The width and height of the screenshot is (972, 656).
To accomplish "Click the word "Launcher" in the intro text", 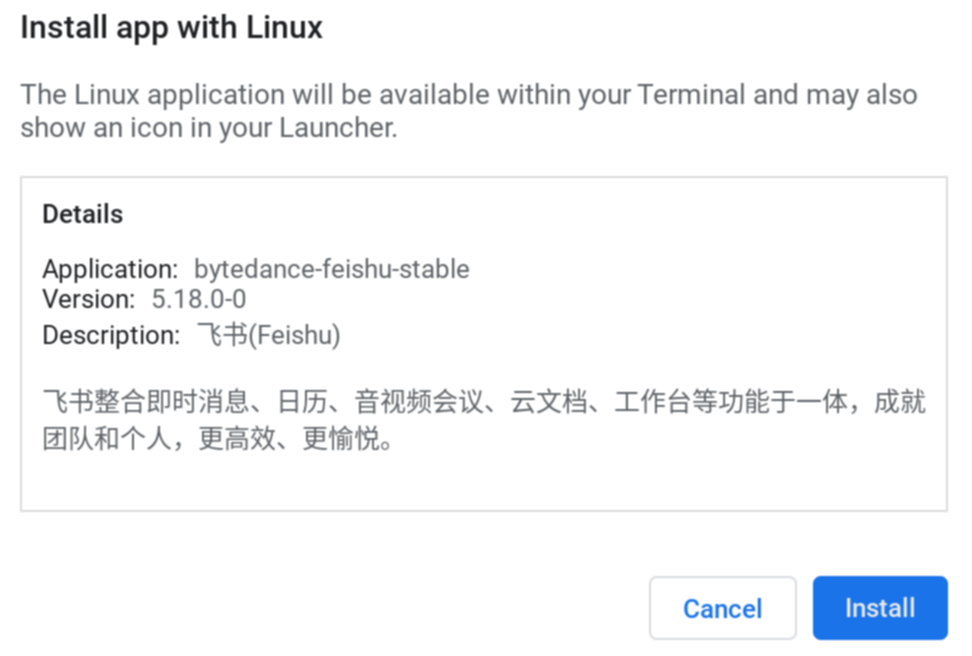I will (334, 128).
